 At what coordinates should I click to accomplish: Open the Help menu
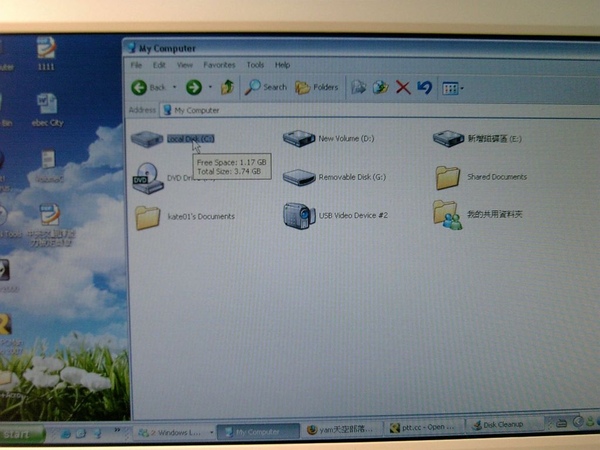pyautogui.click(x=282, y=65)
